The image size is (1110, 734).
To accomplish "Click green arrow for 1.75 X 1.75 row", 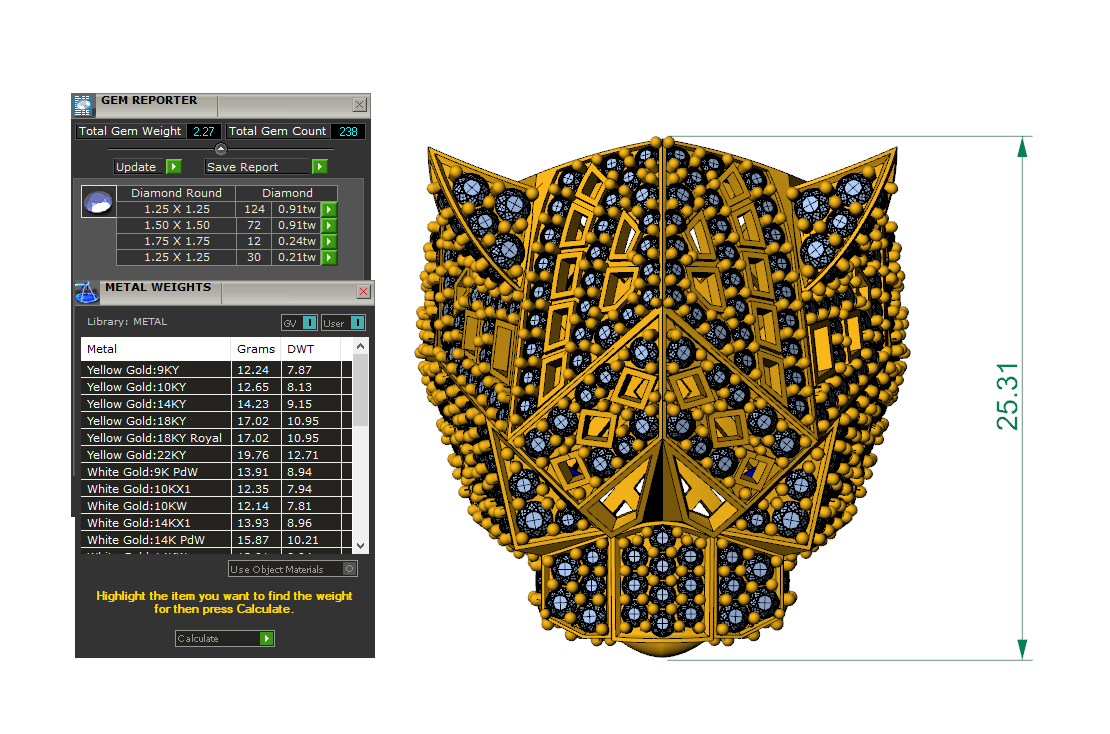I will (329, 242).
